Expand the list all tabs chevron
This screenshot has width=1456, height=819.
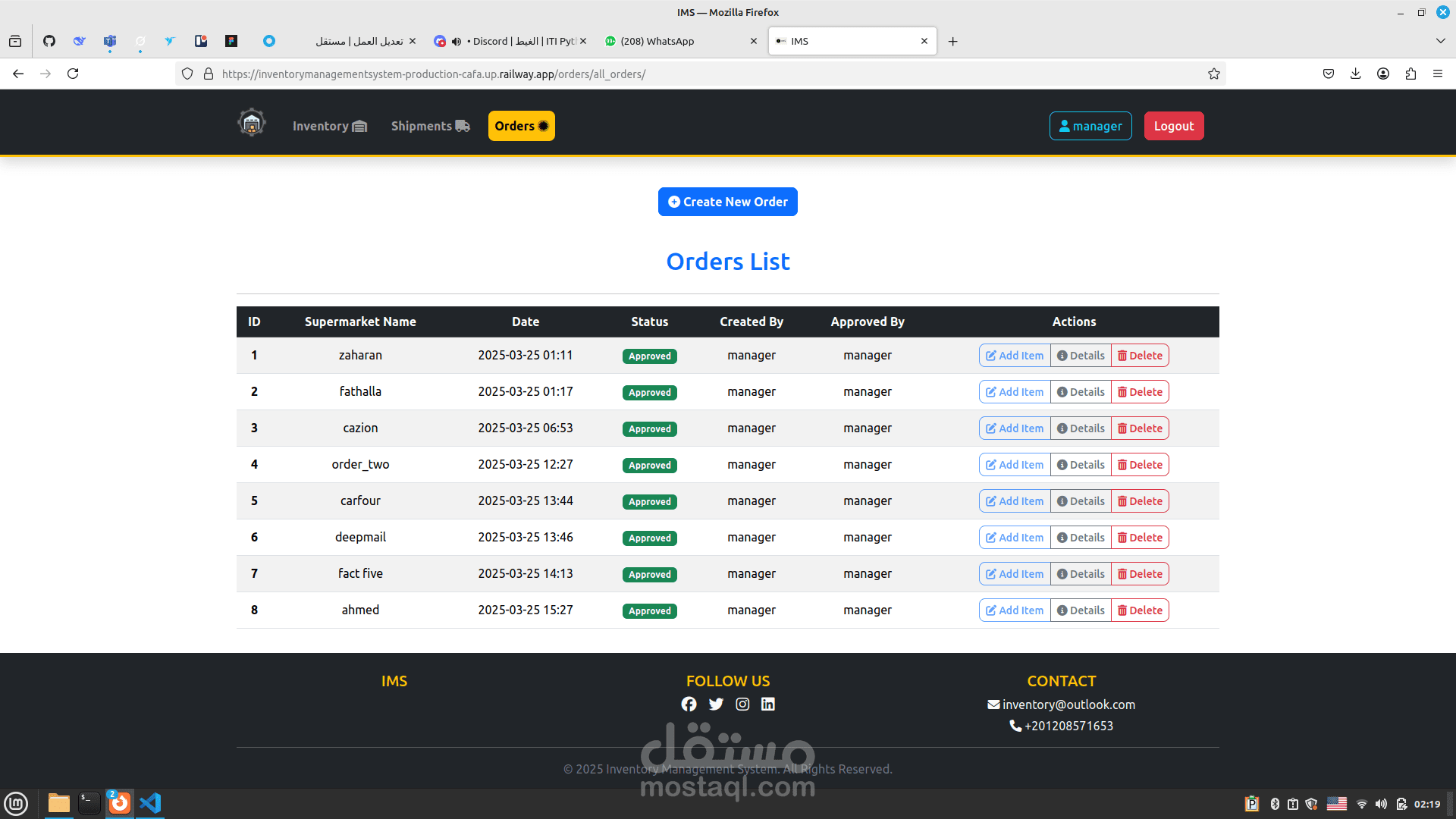click(x=1440, y=41)
